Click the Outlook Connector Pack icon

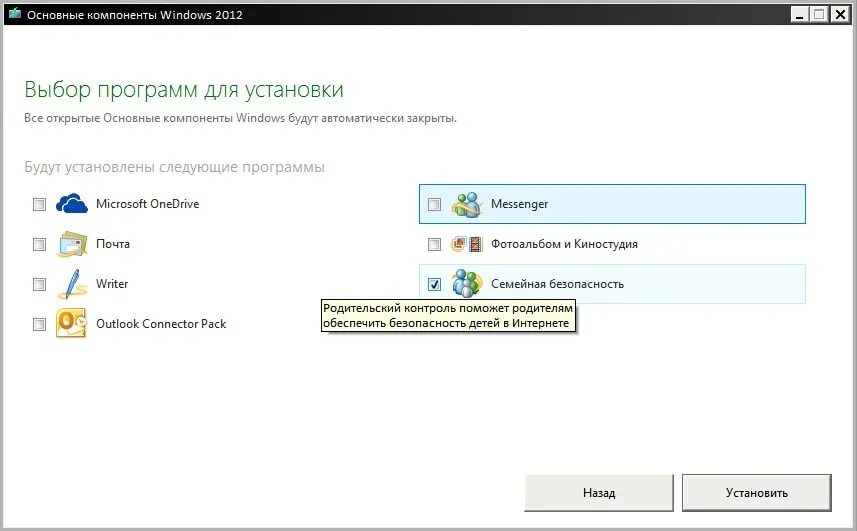pos(72,323)
